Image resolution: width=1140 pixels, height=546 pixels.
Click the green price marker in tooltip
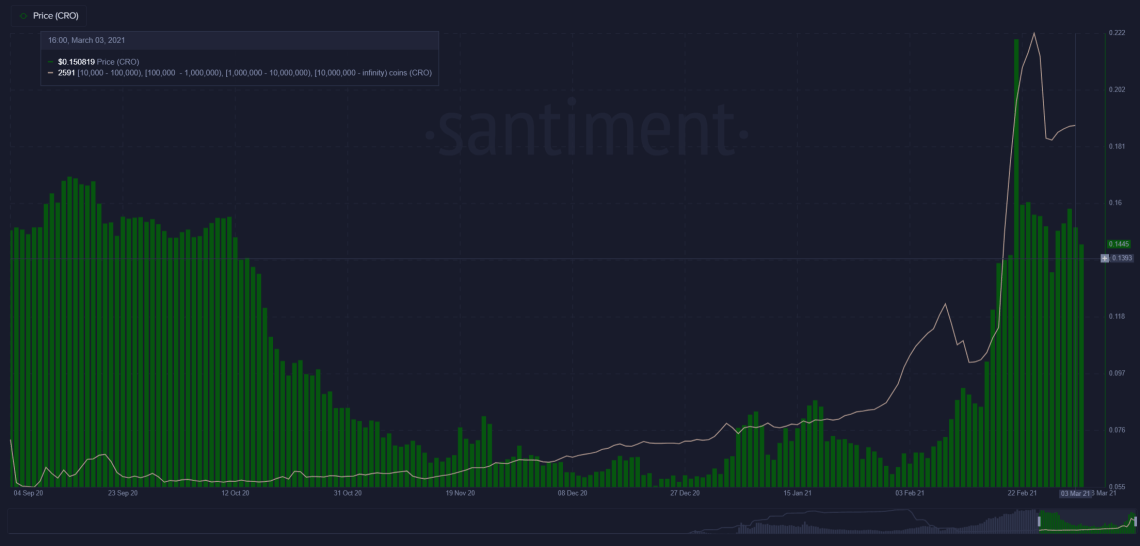pyautogui.click(x=50, y=62)
